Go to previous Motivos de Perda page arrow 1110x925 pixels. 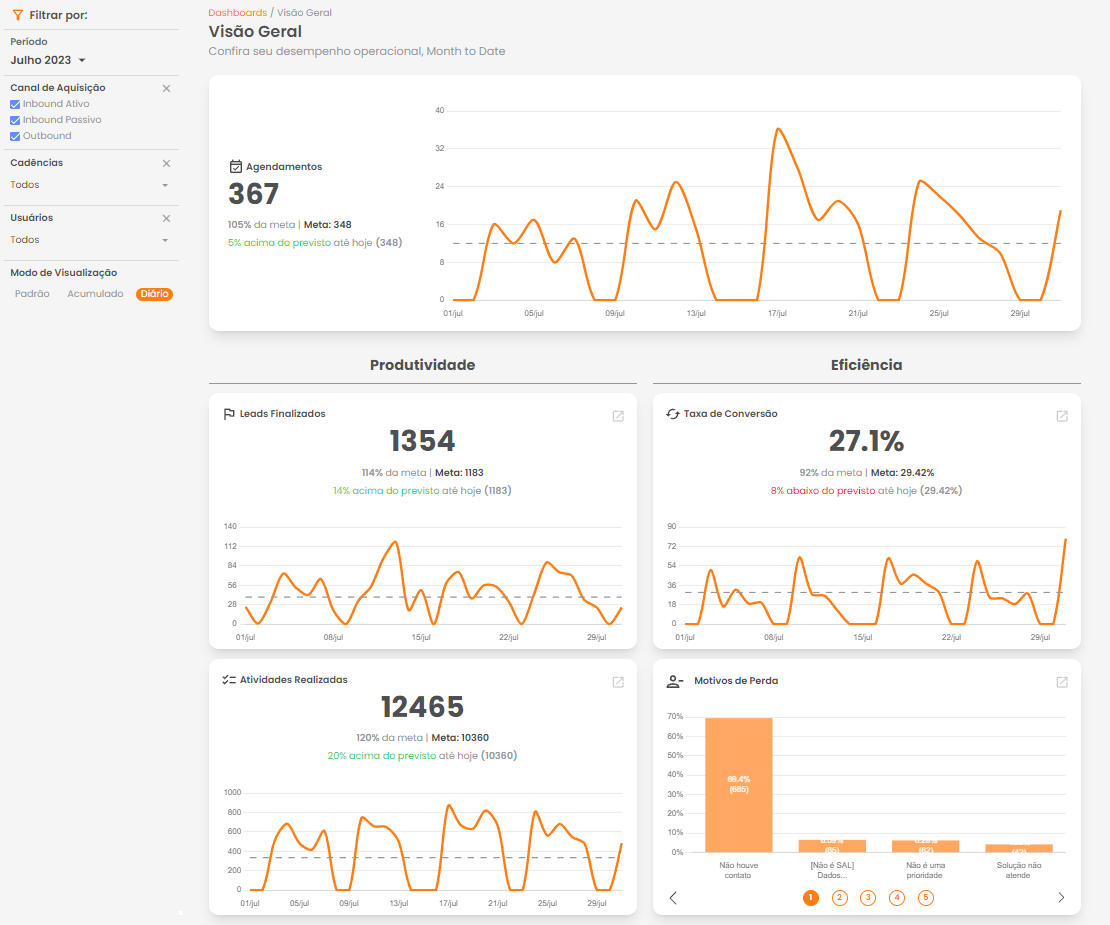click(x=673, y=898)
